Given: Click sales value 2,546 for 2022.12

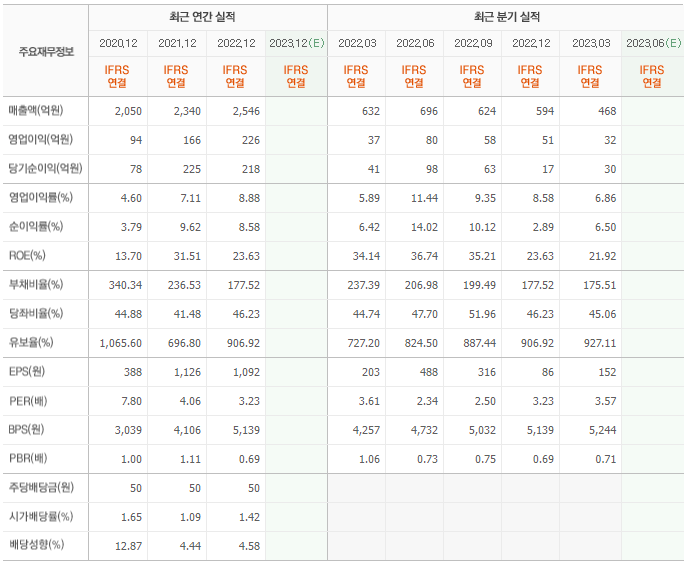Looking at the screenshot, I should click(x=246, y=111).
